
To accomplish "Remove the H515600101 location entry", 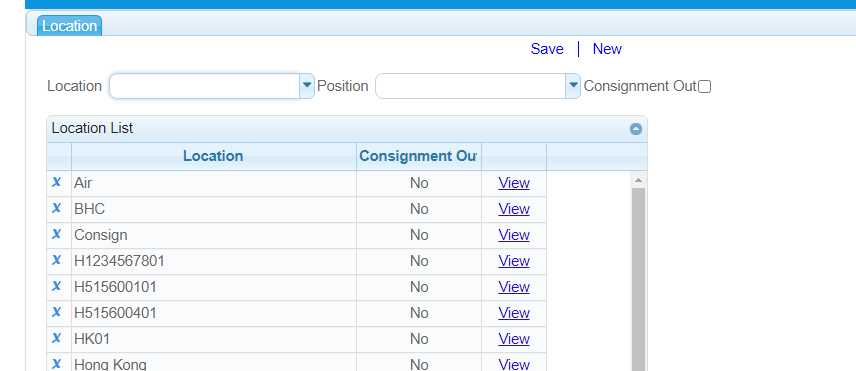I will (56, 286).
